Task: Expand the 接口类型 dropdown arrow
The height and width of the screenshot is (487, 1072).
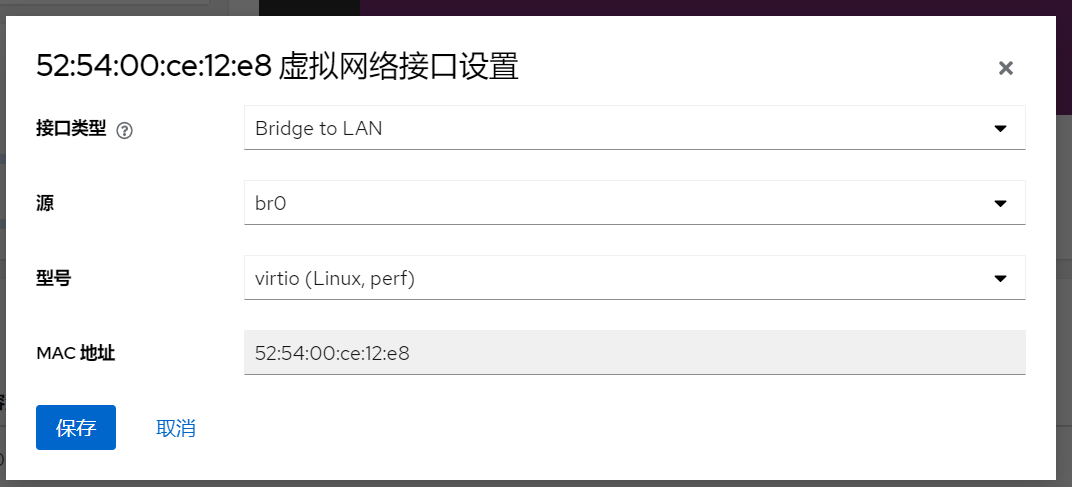Action: coord(999,128)
